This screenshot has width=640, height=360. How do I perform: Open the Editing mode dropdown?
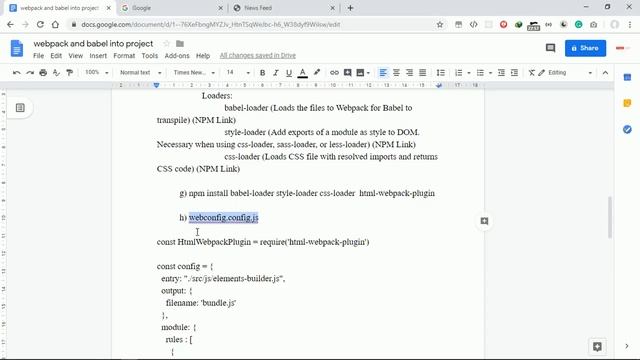pyautogui.click(x=565, y=73)
